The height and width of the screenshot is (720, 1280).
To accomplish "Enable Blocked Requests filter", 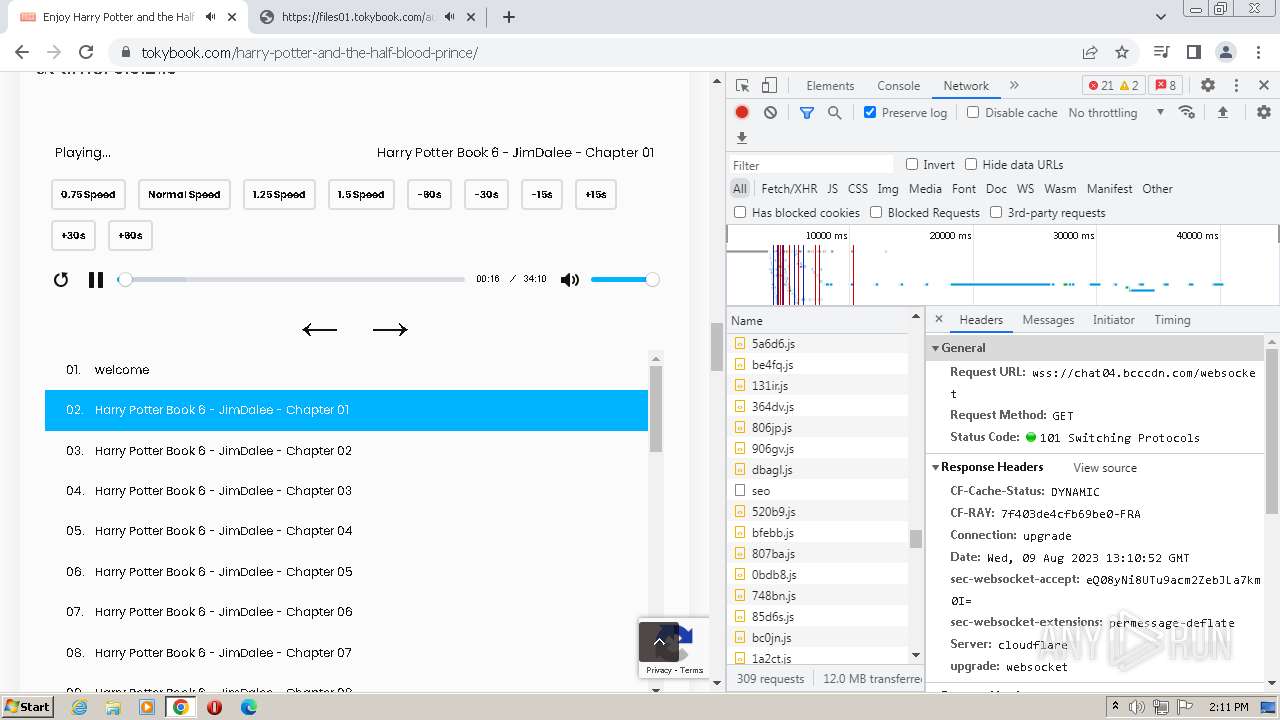I will click(x=876, y=212).
